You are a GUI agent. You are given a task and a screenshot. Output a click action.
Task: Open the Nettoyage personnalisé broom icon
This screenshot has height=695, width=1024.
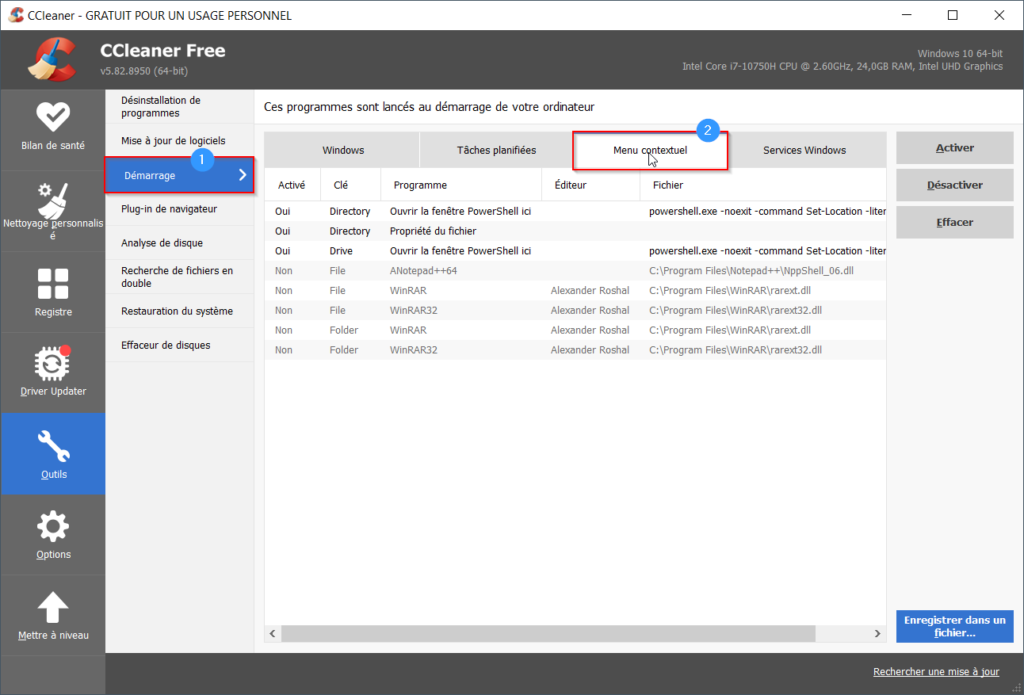coord(52,199)
